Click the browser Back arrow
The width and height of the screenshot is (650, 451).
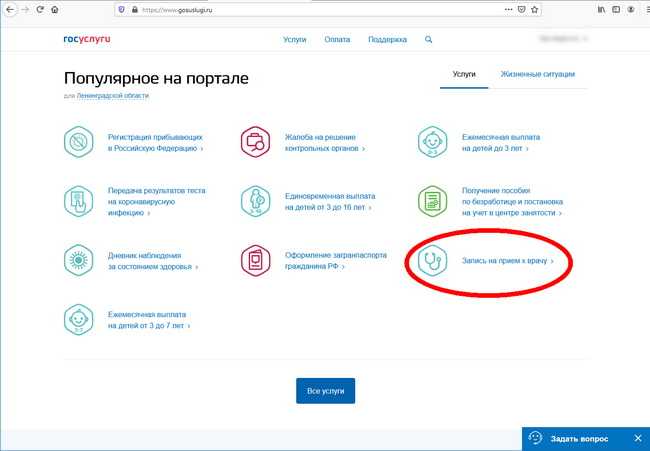[x=10, y=10]
